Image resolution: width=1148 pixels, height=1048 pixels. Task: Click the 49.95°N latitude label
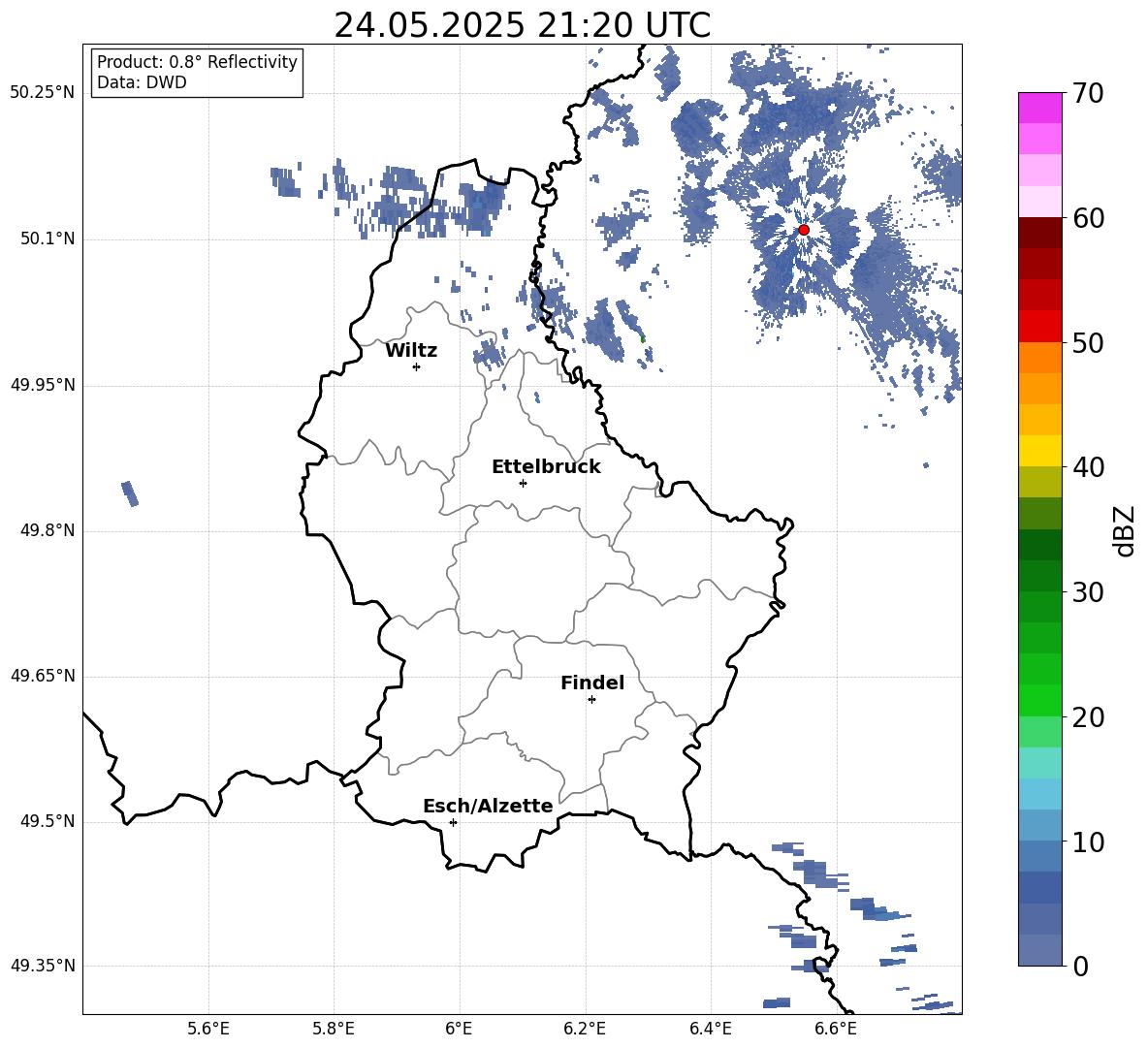[x=43, y=384]
